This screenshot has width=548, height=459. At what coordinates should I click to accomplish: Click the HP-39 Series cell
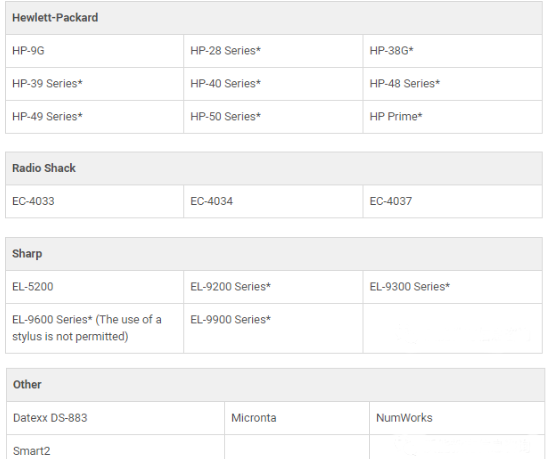click(94, 84)
